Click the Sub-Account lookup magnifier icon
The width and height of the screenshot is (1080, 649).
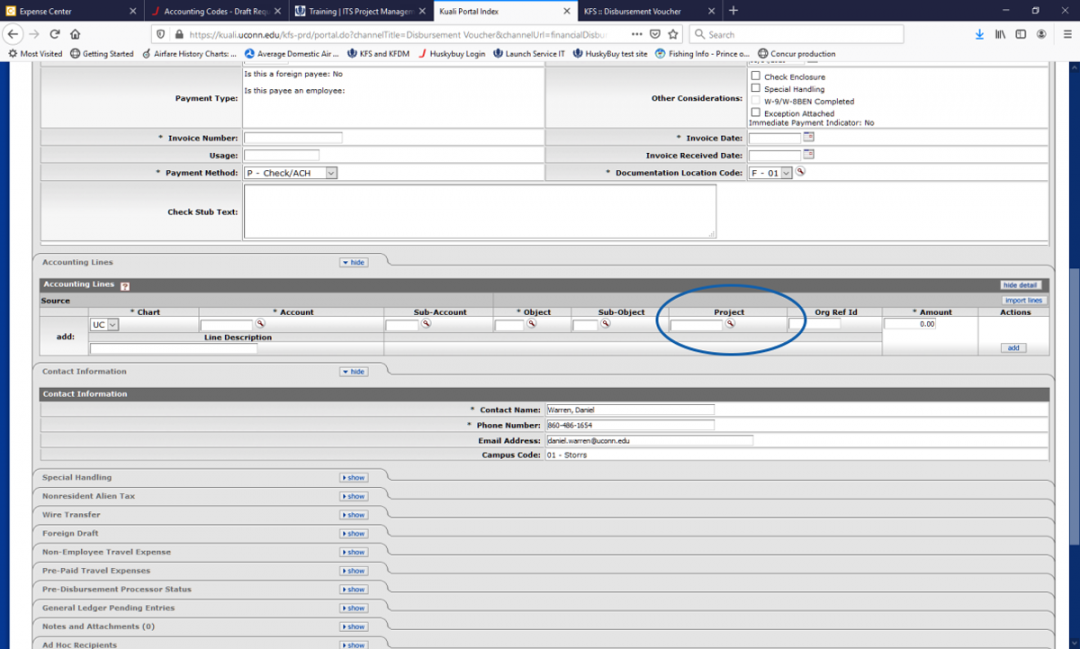pos(426,325)
